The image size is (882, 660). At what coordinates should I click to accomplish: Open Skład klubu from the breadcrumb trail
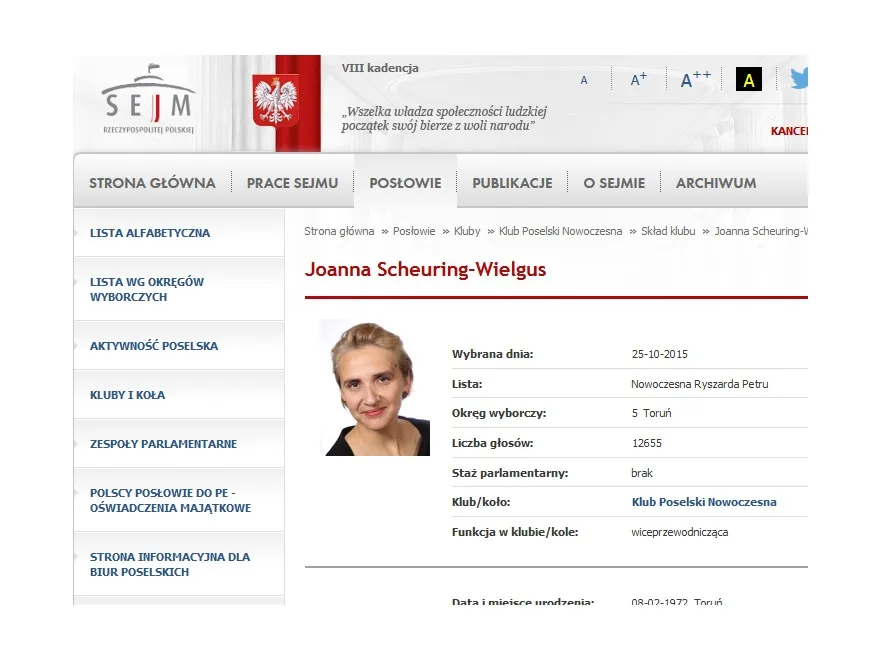[x=667, y=231]
